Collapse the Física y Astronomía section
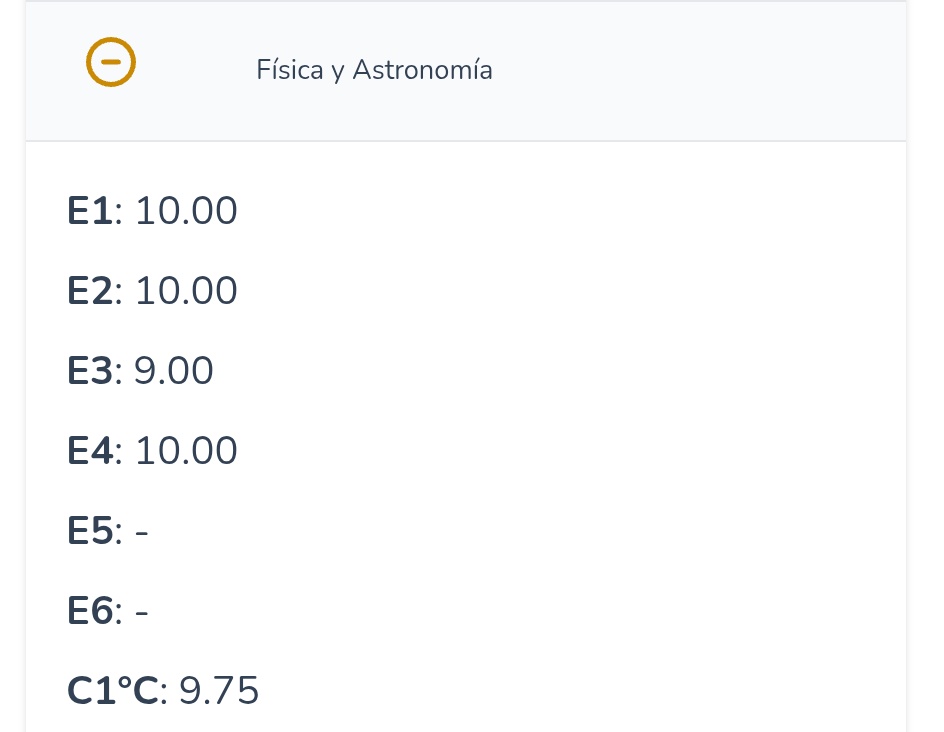Image resolution: width=944 pixels, height=732 pixels. click(111, 62)
